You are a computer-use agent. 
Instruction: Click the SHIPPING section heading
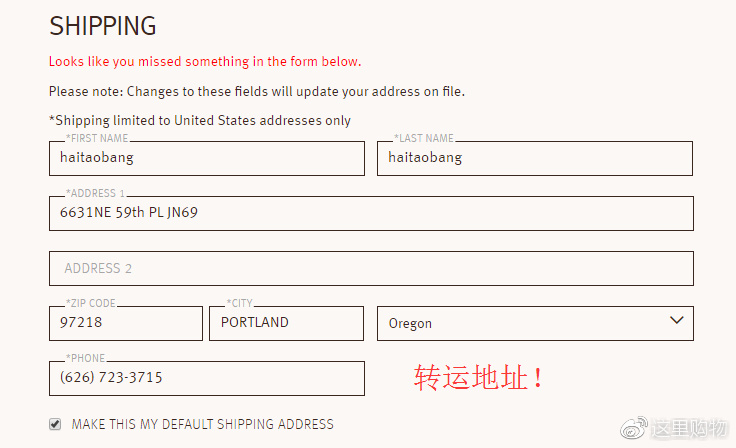[x=103, y=26]
